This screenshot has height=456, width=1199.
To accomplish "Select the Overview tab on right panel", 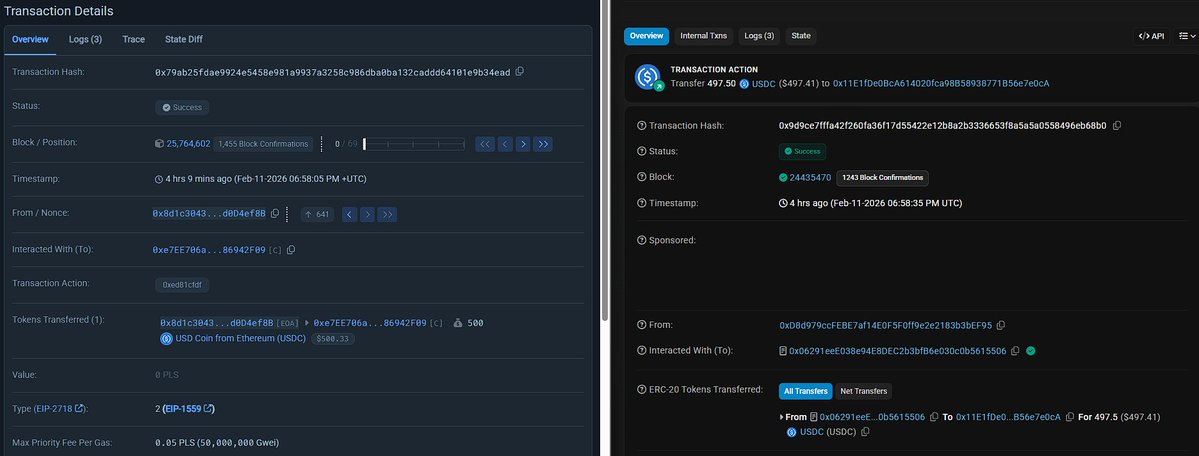I will (646, 36).
